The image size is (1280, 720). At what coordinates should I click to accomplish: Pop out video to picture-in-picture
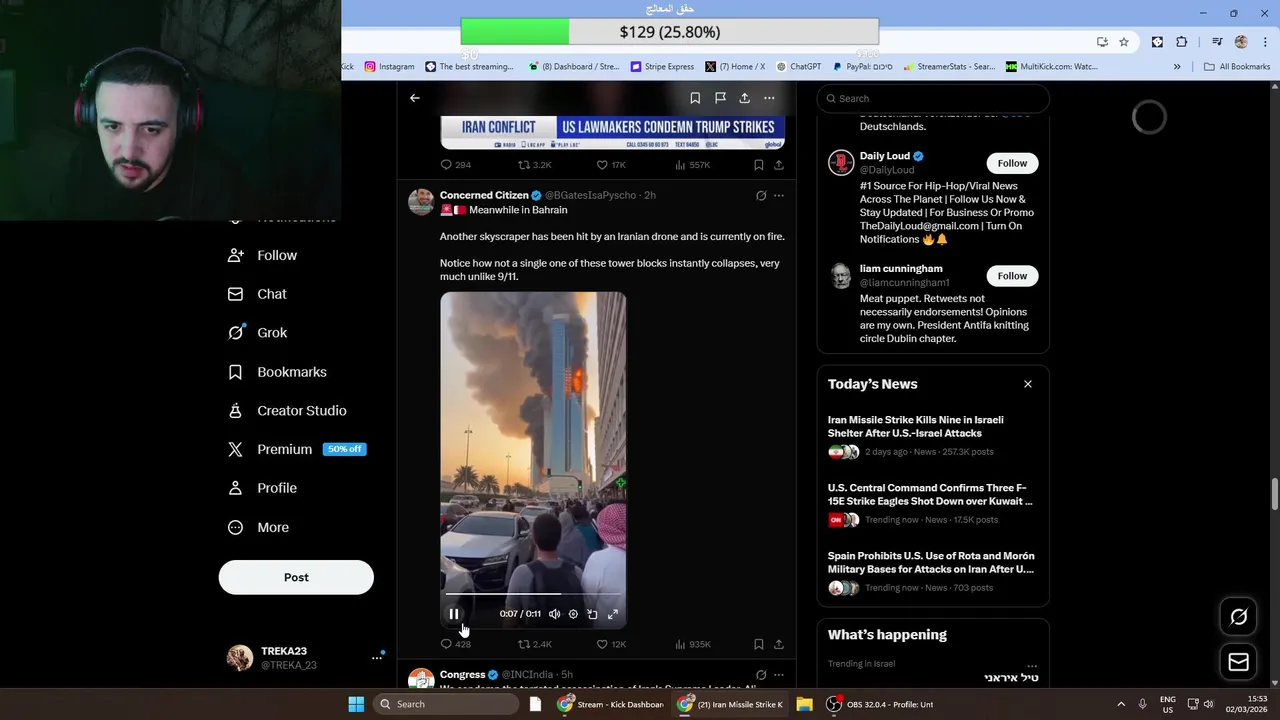tap(592, 614)
